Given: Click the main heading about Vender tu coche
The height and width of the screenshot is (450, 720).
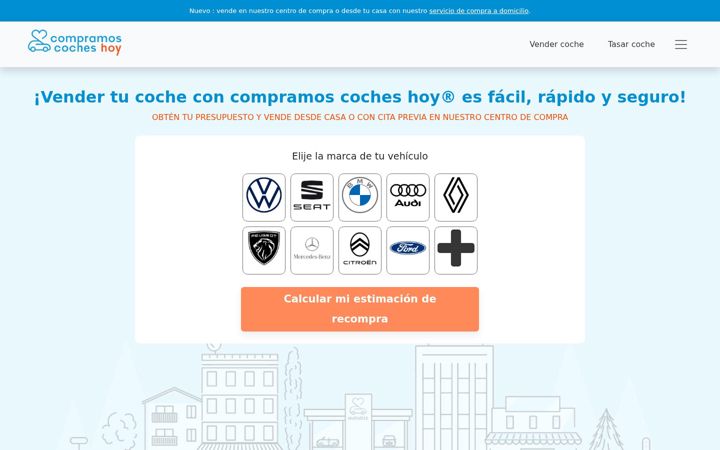Looking at the screenshot, I should pos(360,97).
